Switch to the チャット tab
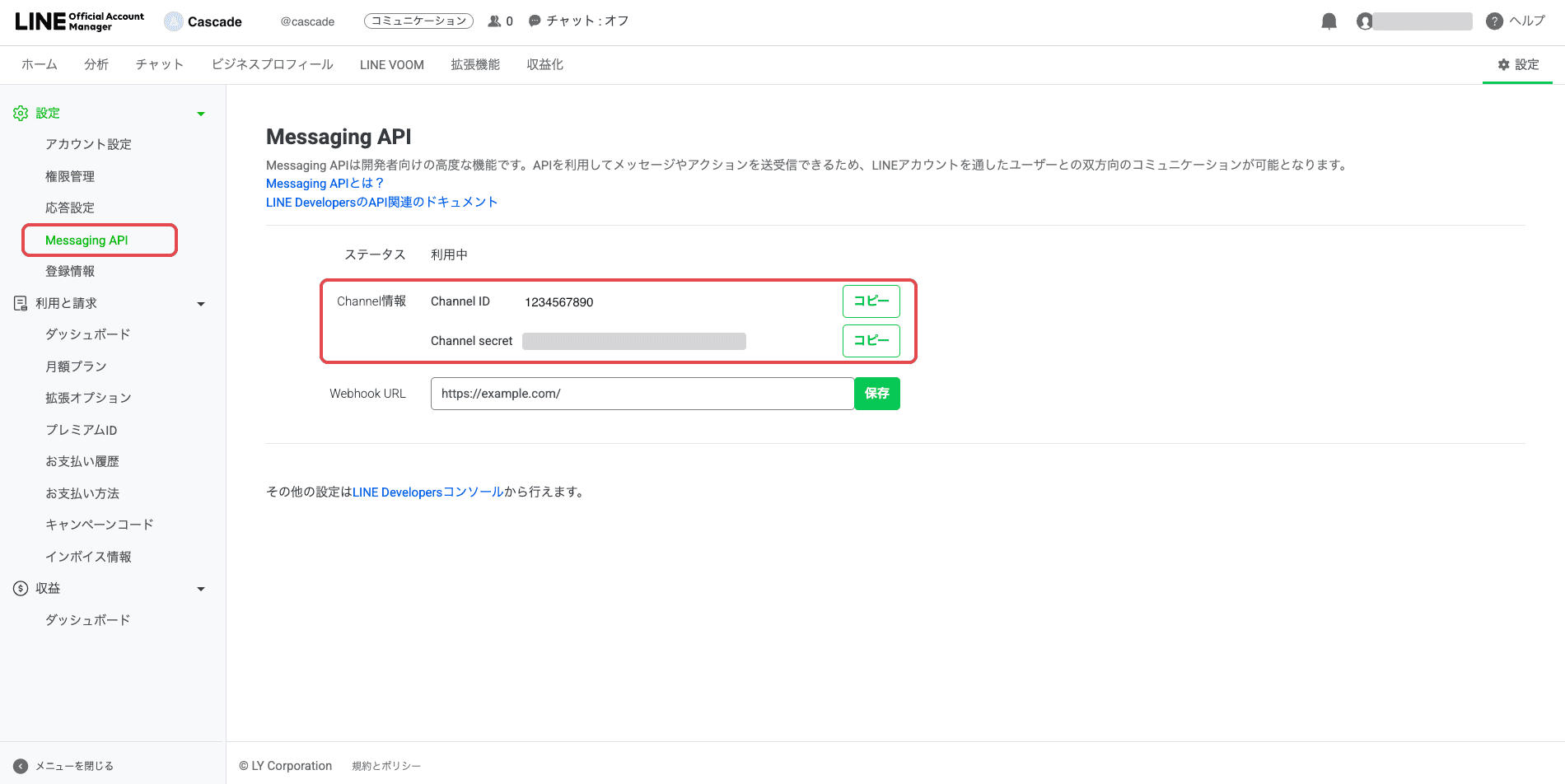1565x784 pixels. point(160,64)
